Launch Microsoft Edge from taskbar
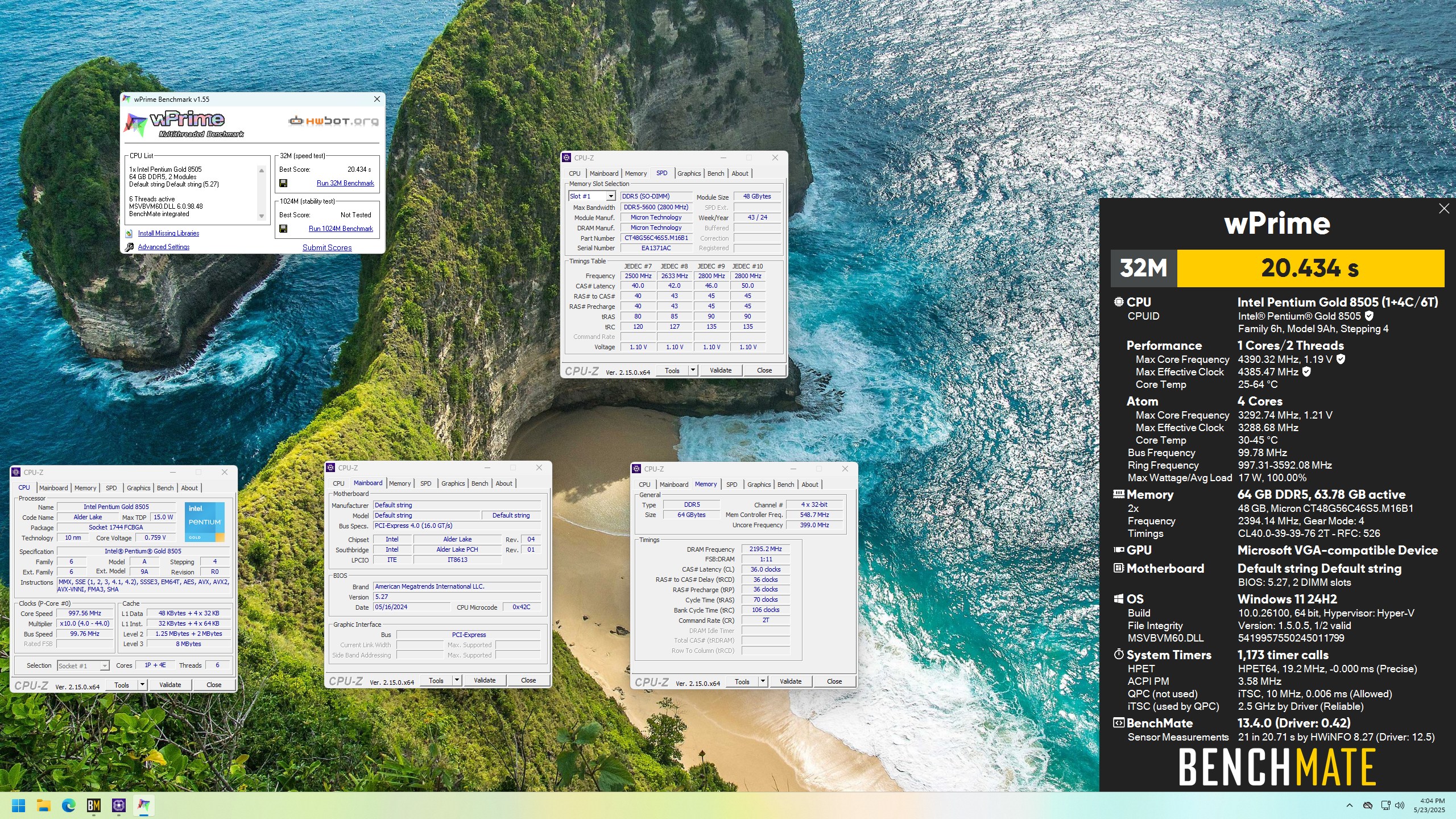Image resolution: width=1456 pixels, height=819 pixels. [x=69, y=805]
